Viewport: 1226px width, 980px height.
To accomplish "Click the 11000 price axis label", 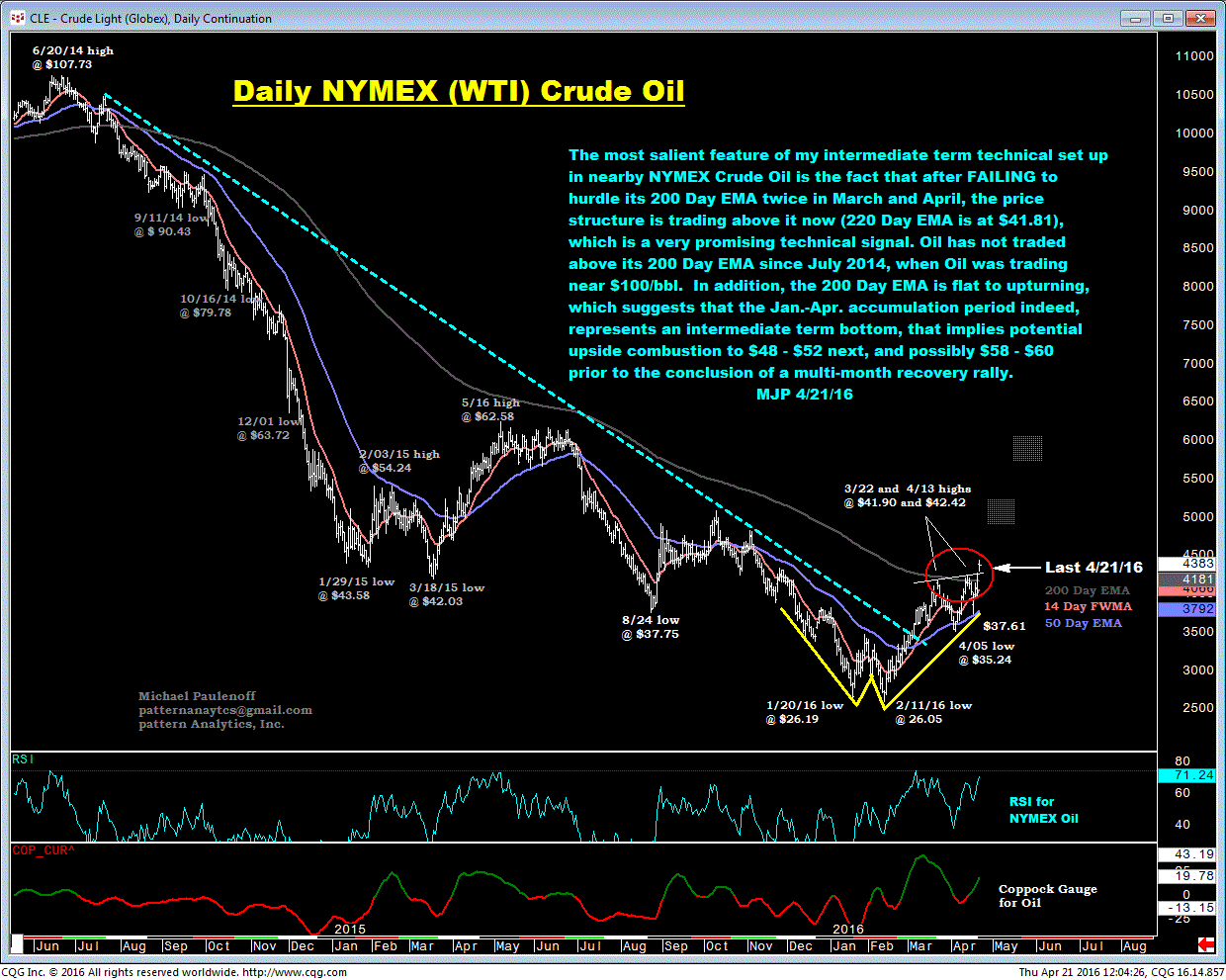I will tap(1194, 56).
